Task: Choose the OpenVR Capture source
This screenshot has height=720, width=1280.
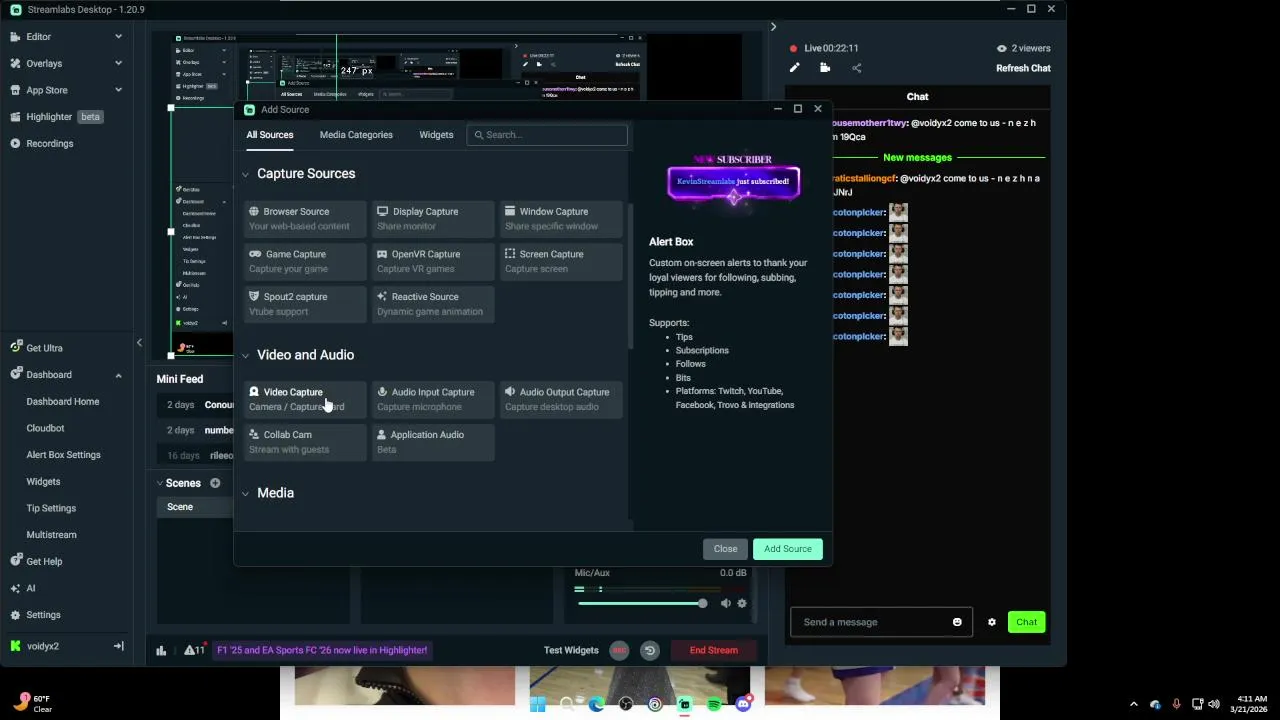Action: tap(433, 261)
